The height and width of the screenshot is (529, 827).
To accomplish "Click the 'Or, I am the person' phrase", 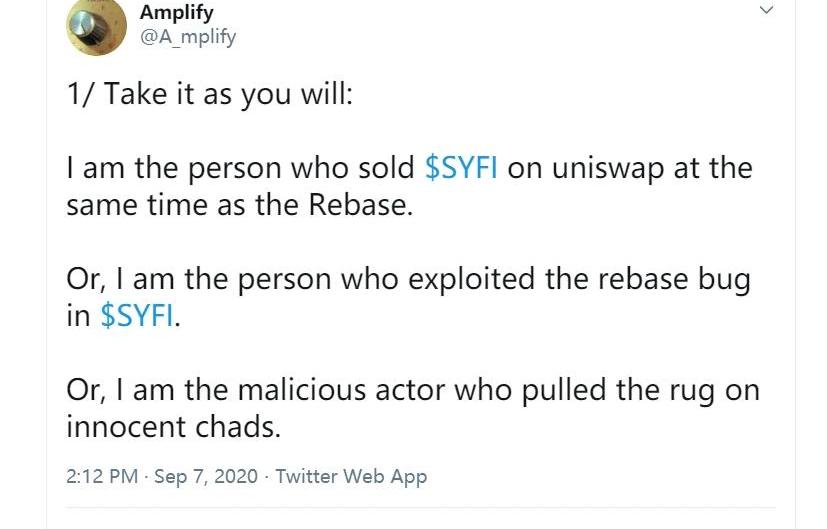I will click(198, 278).
